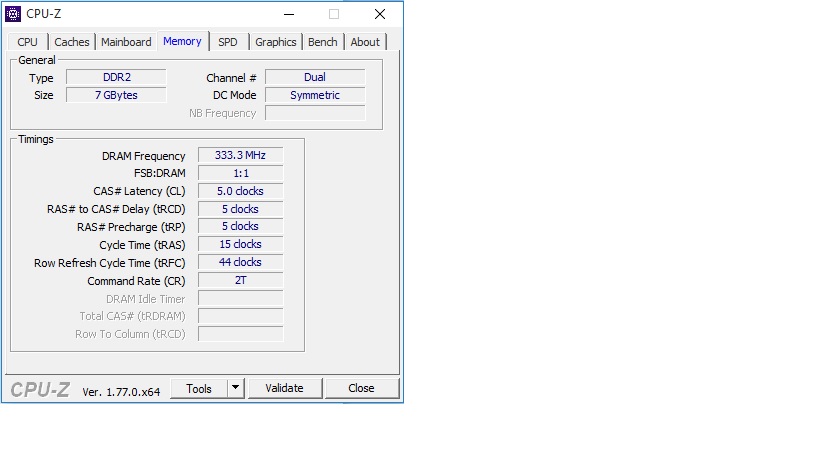Open the Caches tab
The image size is (816, 460).
(x=72, y=42)
